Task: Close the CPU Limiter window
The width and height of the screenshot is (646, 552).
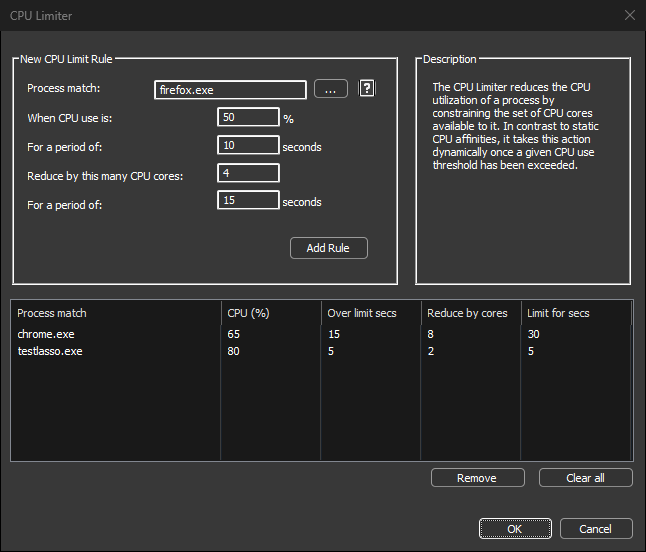Action: tap(630, 15)
